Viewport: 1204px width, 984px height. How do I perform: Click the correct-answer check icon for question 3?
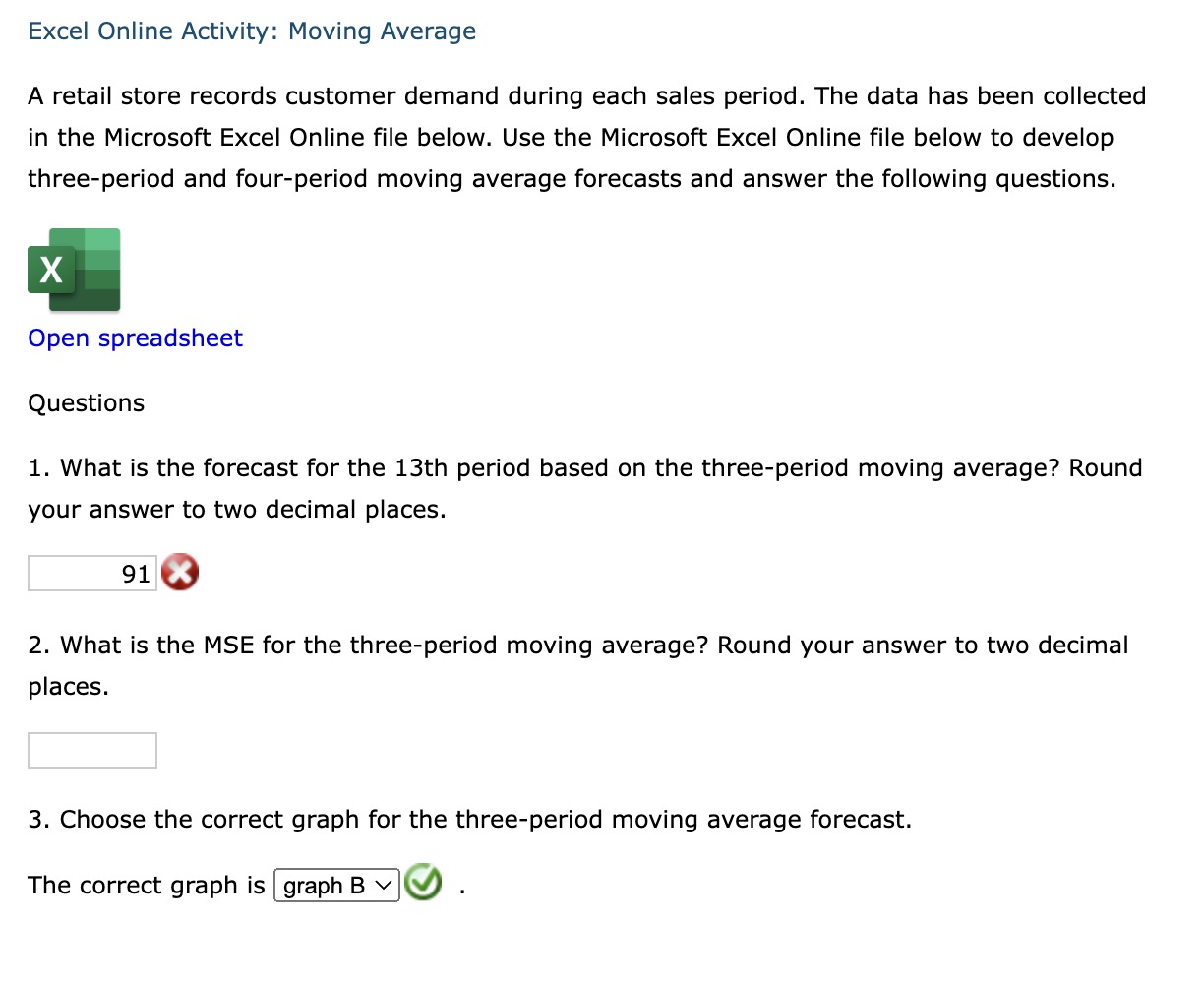tap(422, 884)
